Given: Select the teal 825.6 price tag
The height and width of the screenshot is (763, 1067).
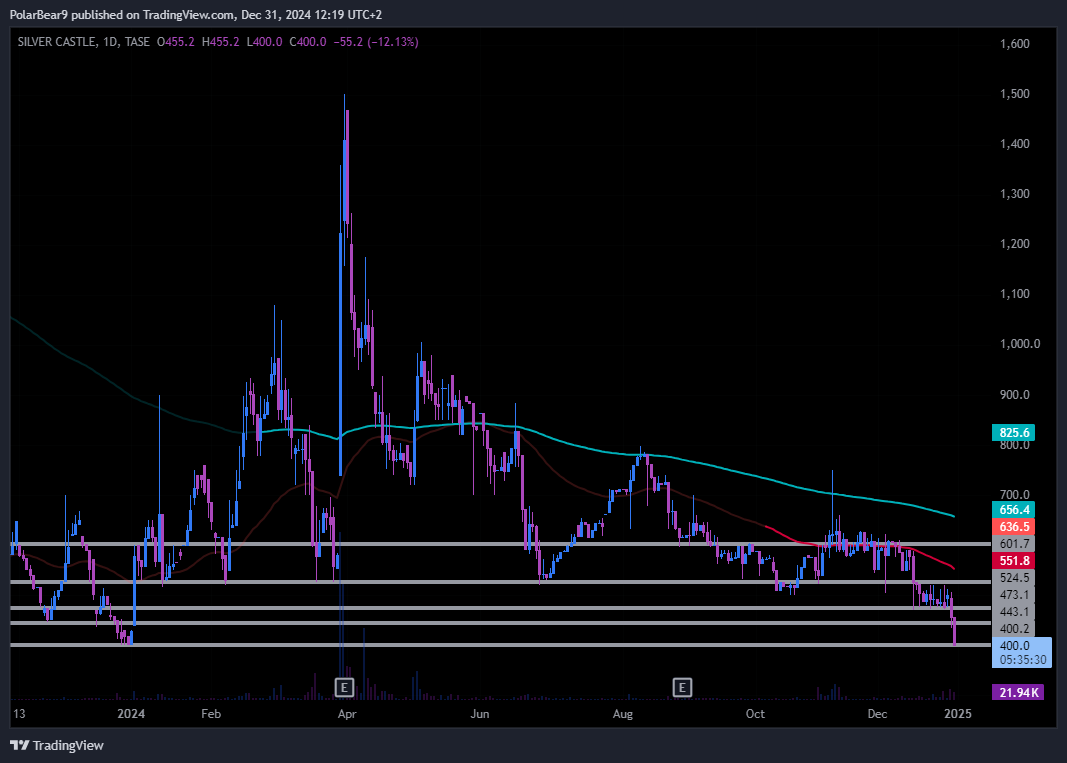Looking at the screenshot, I should pos(1017,433).
